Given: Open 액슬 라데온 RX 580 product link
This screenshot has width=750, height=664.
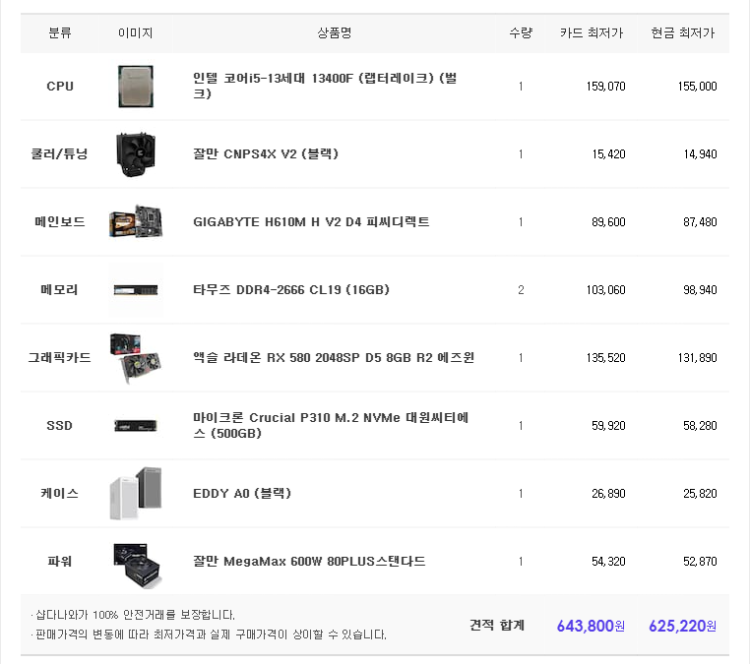Looking at the screenshot, I should click(333, 358).
